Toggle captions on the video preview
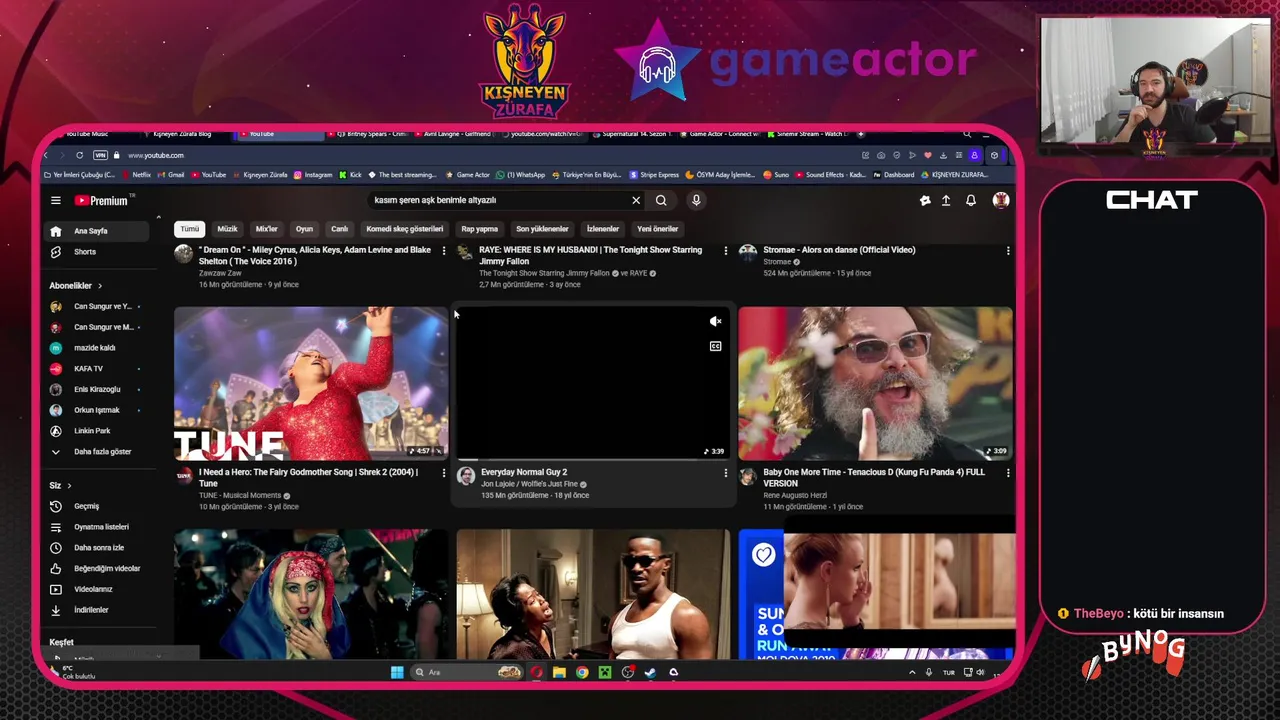The height and width of the screenshot is (720, 1280). (715, 346)
